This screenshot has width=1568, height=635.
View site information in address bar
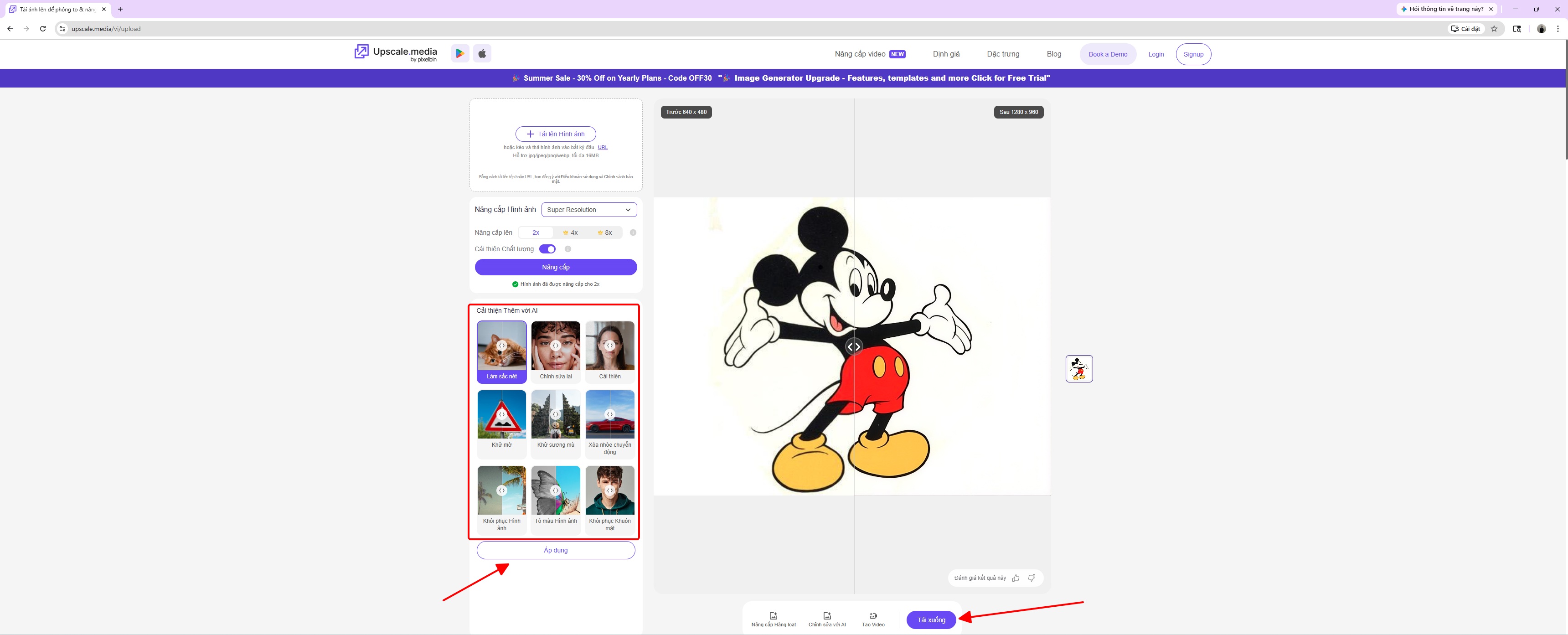(x=62, y=29)
